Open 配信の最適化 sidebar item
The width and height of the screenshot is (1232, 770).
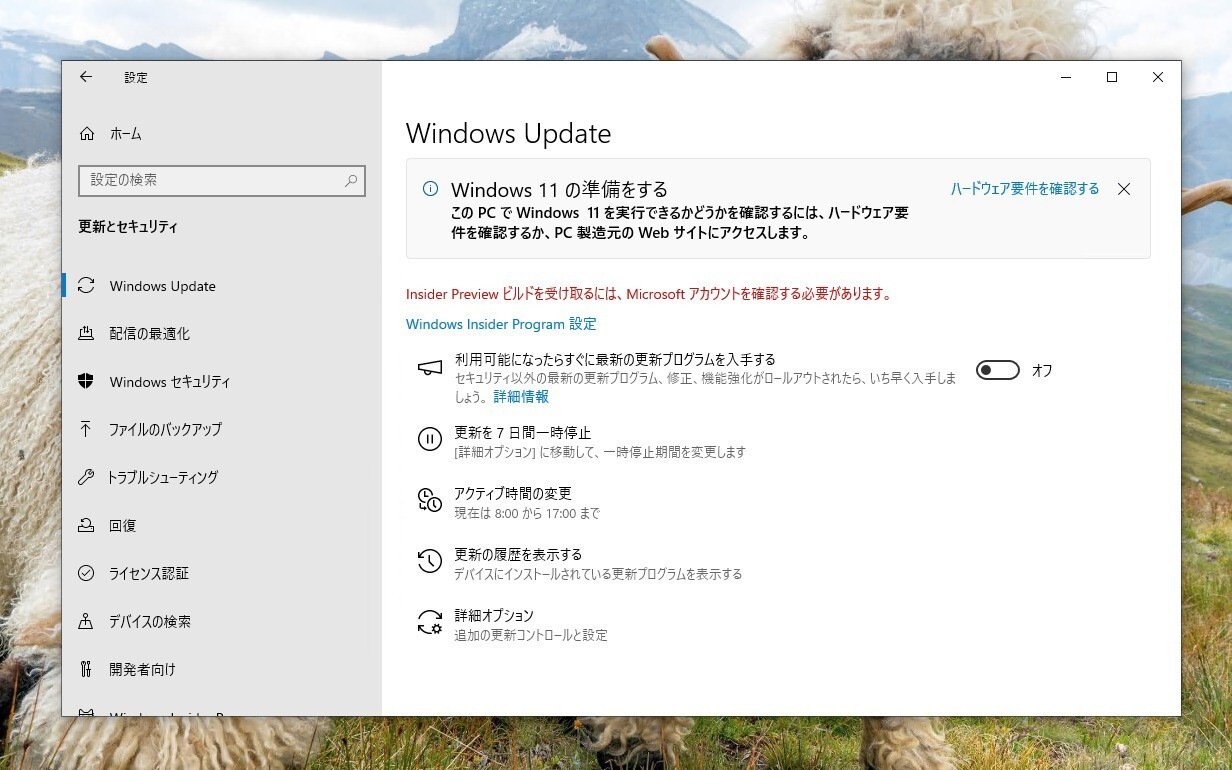click(220, 334)
